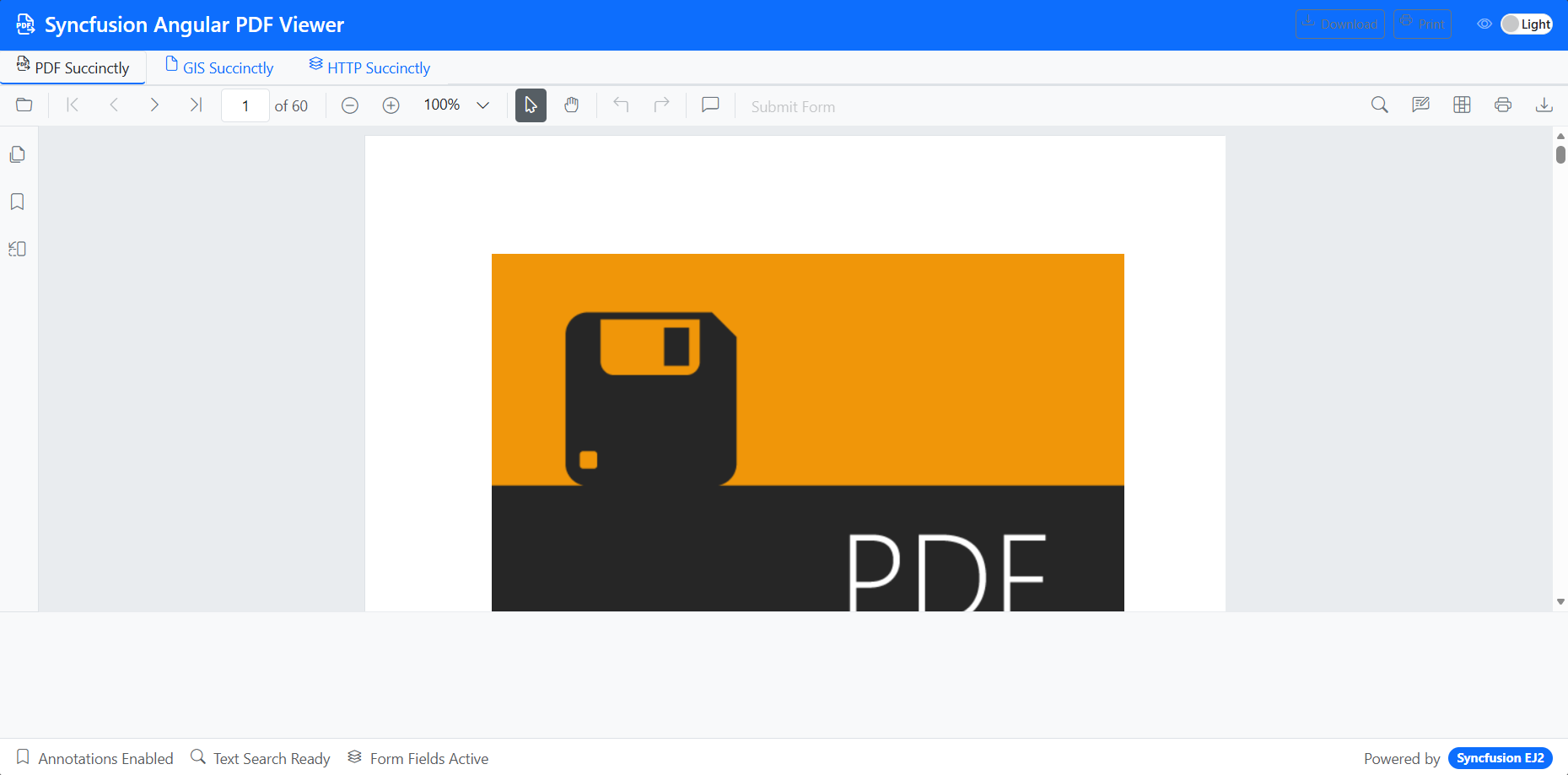This screenshot has height=775, width=1568.
Task: Open the text search magnifier
Action: 1380,105
